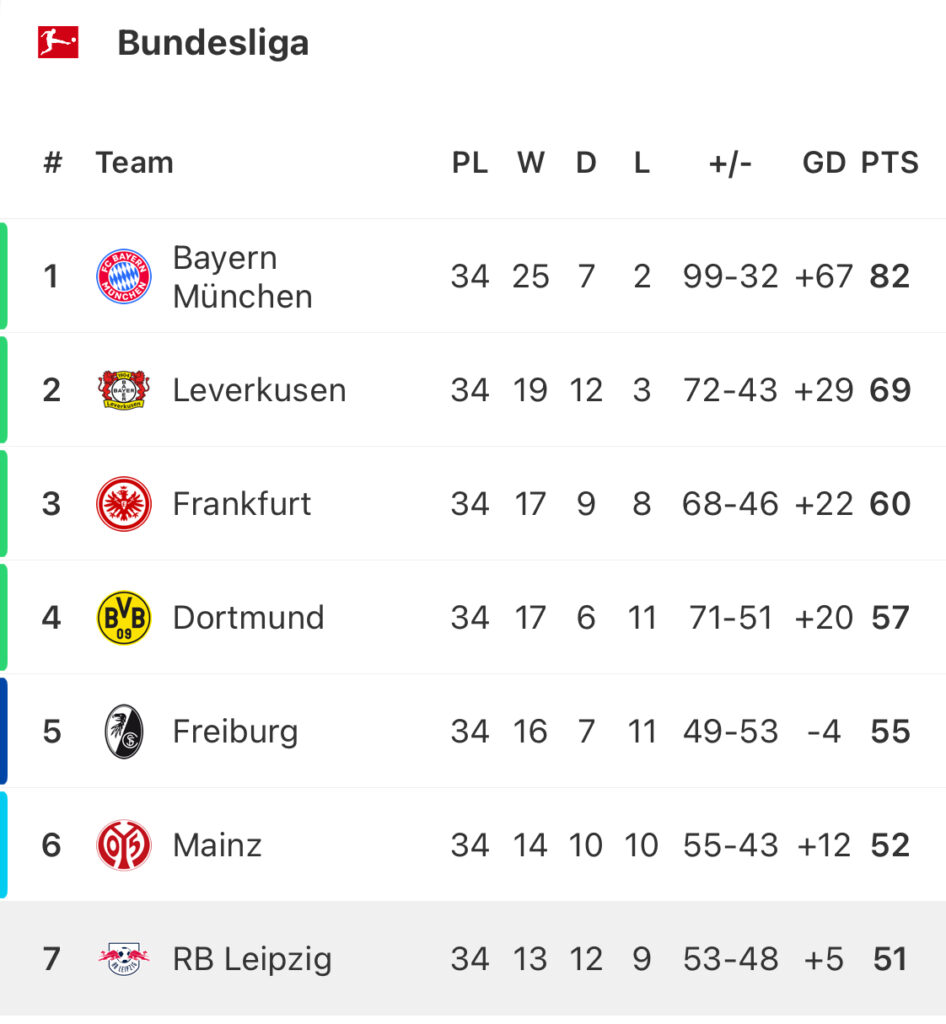Click the Mainz 05 club crest
This screenshot has height=1024, width=946.
pos(124,845)
